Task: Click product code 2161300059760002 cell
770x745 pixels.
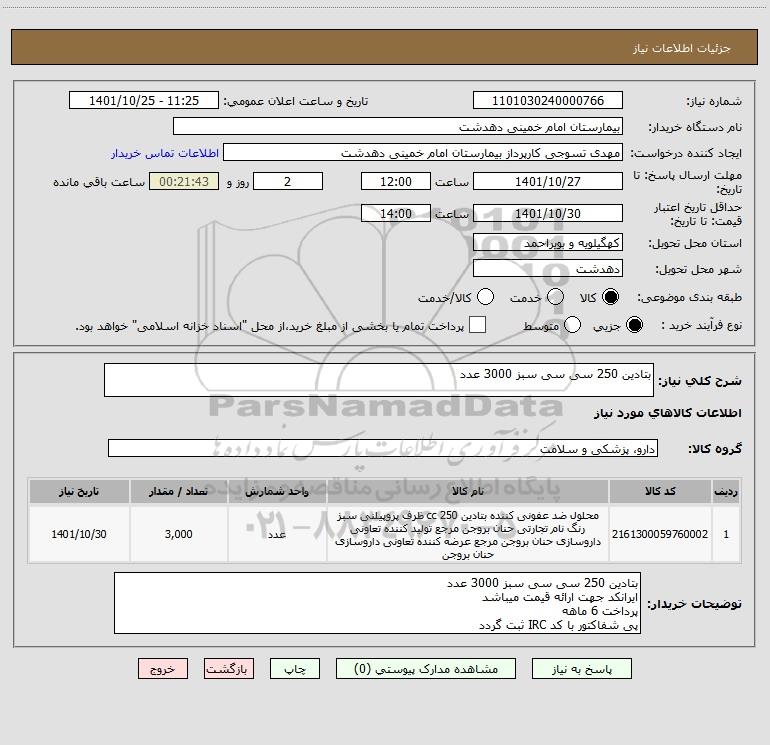Action: coord(660,534)
